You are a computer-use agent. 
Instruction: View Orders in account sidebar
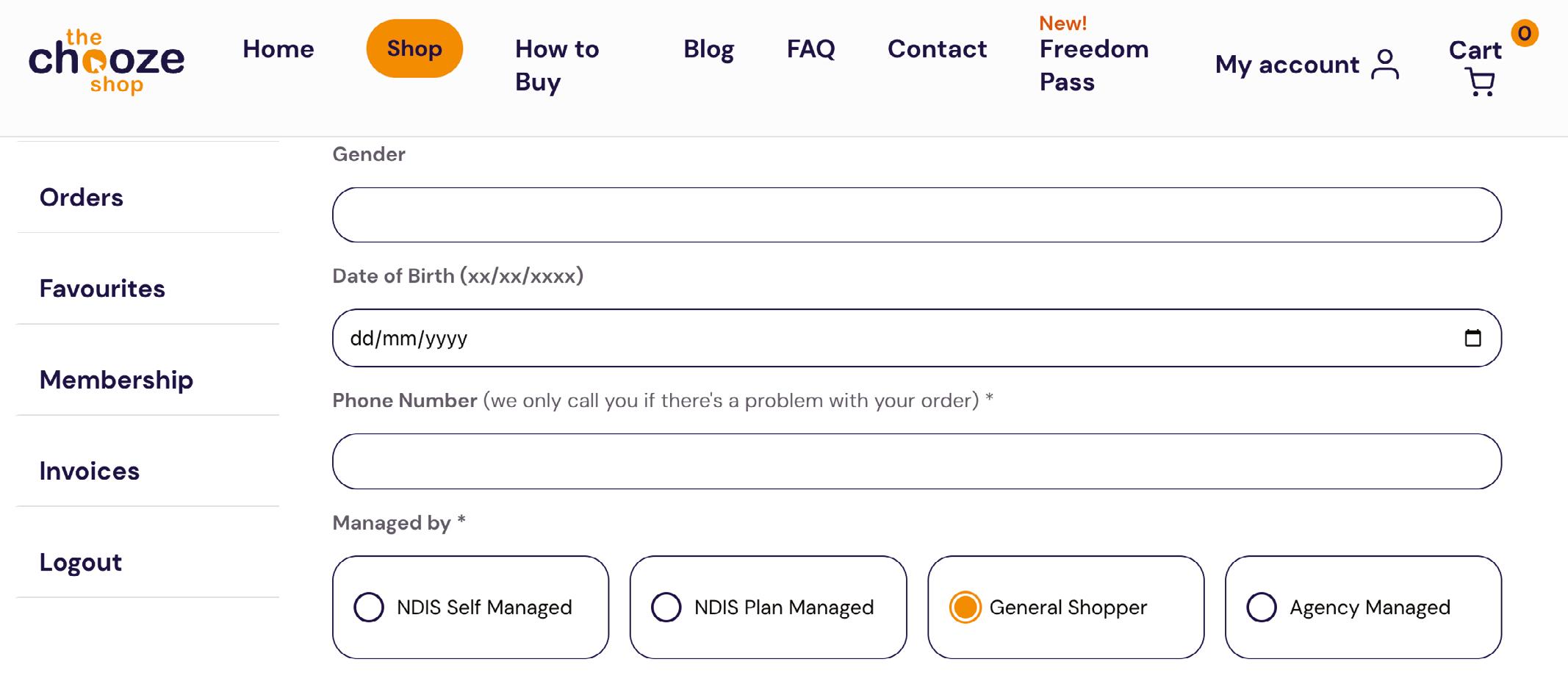[82, 198]
